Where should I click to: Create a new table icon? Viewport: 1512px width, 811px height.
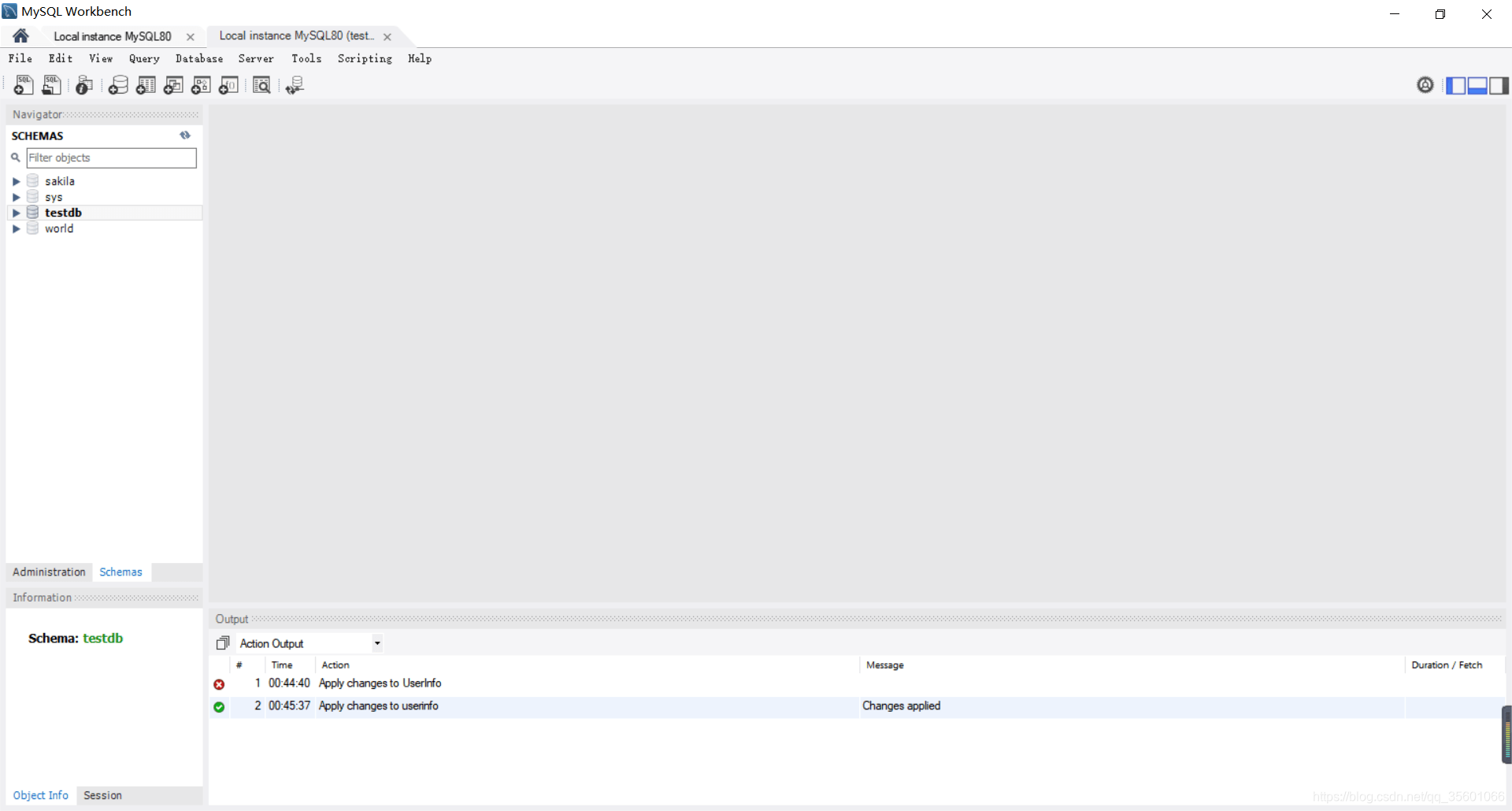click(146, 85)
